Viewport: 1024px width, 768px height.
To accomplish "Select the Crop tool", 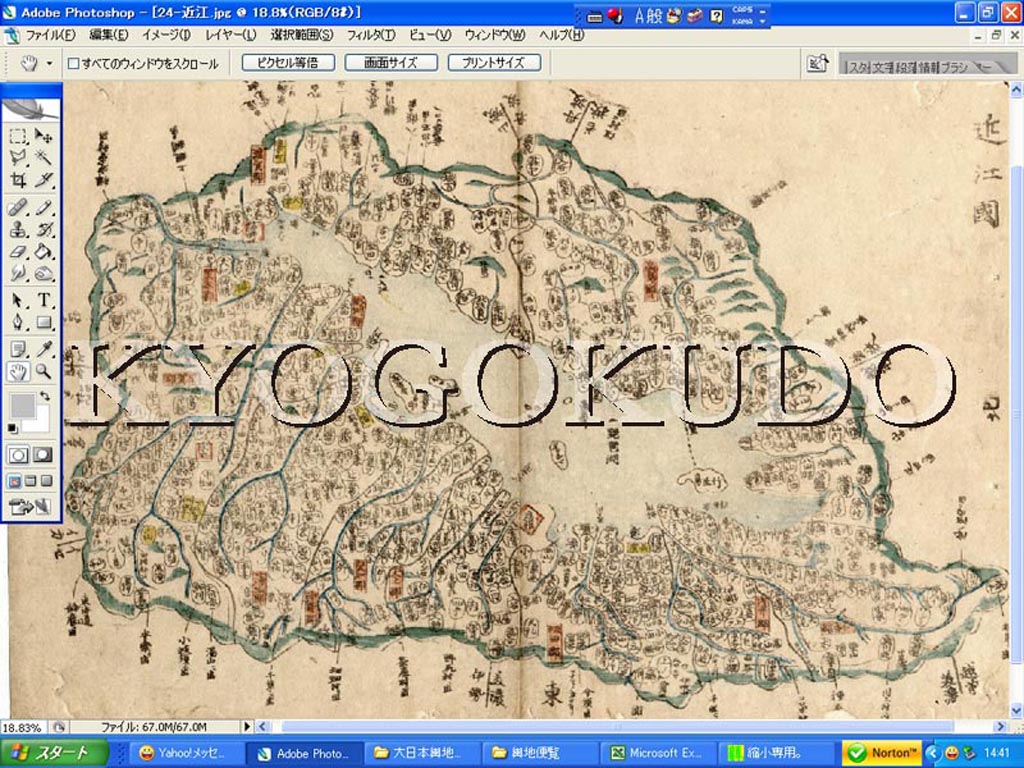I will click(x=18, y=179).
